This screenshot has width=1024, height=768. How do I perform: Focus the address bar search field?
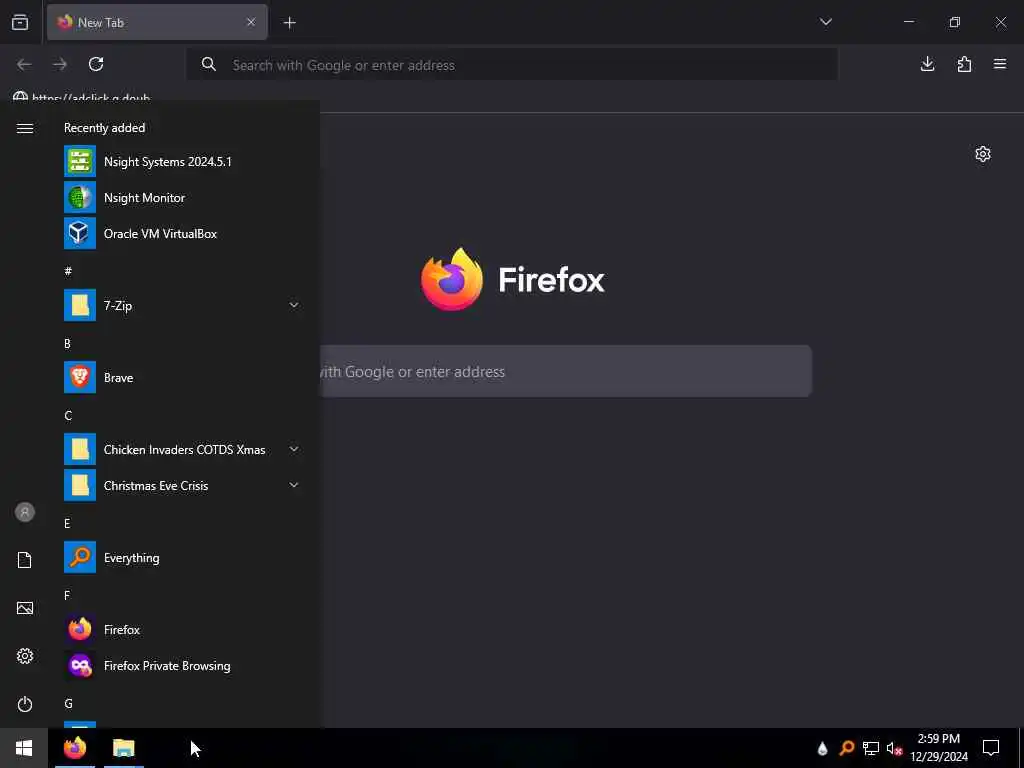[x=512, y=65]
